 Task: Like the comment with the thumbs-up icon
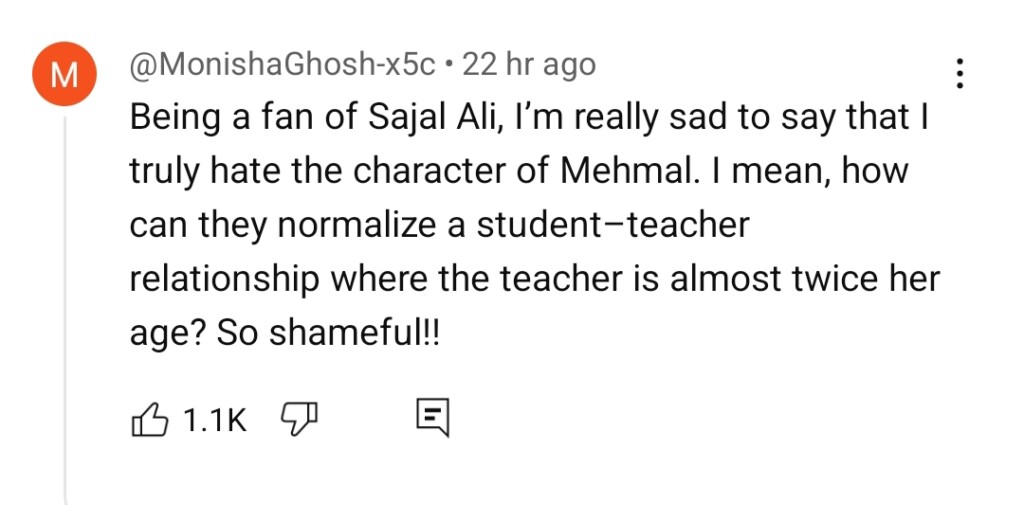click(x=148, y=419)
